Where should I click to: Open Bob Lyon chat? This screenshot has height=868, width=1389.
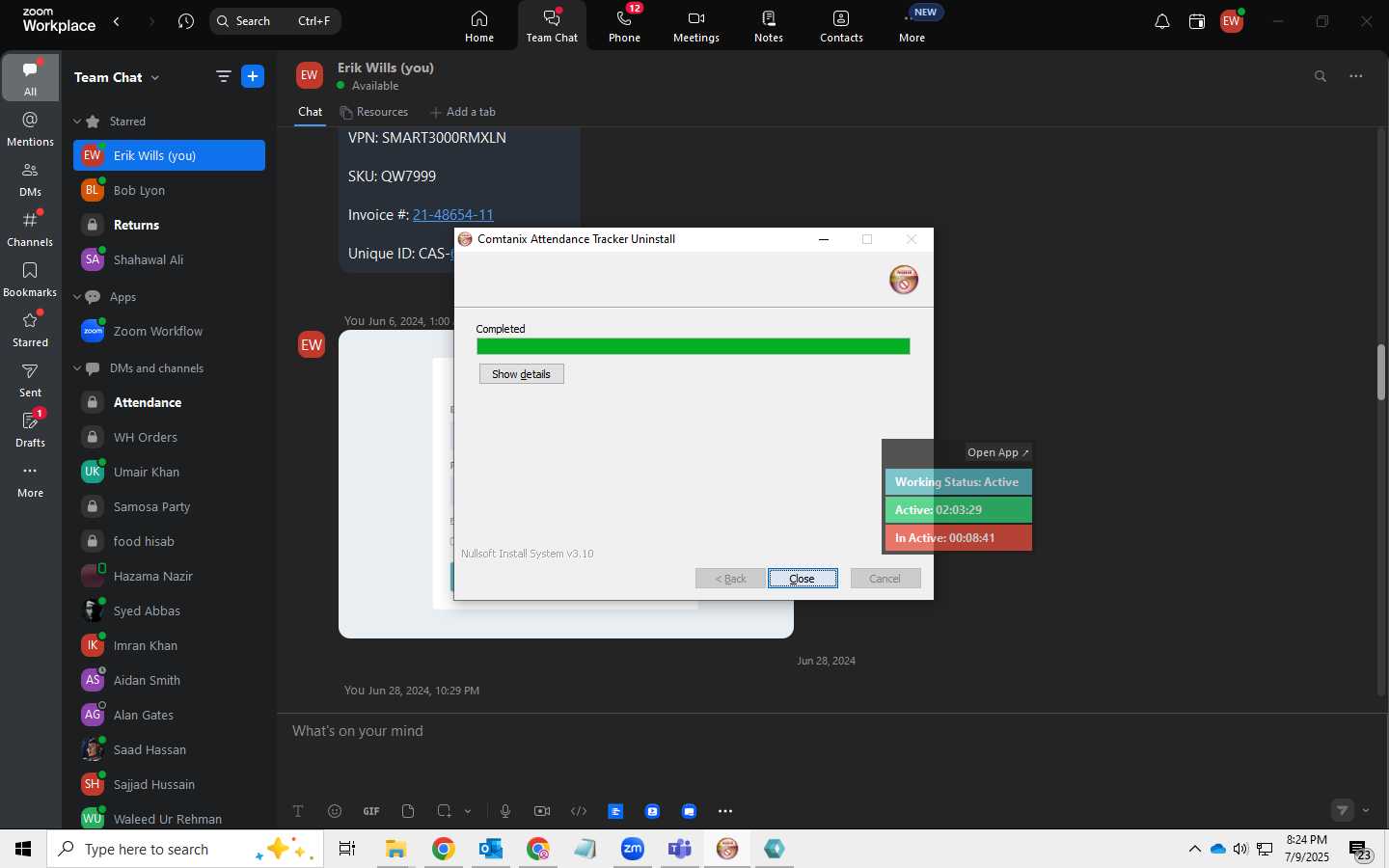pos(169,190)
